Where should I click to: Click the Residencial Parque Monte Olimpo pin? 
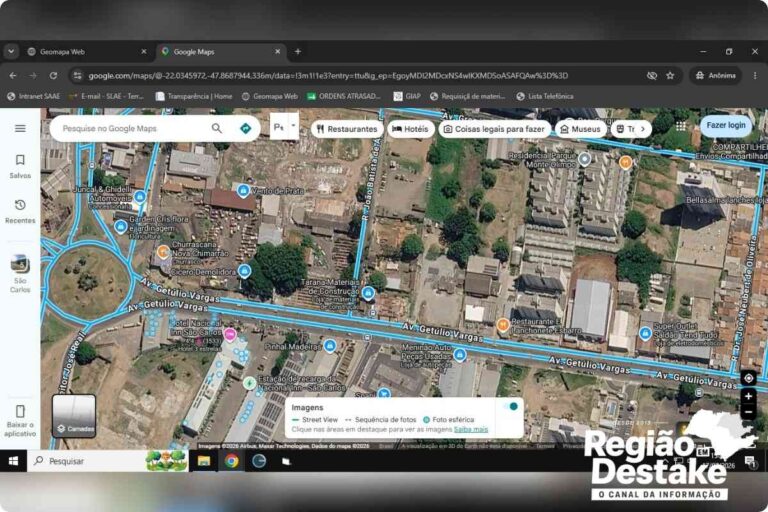pyautogui.click(x=584, y=159)
